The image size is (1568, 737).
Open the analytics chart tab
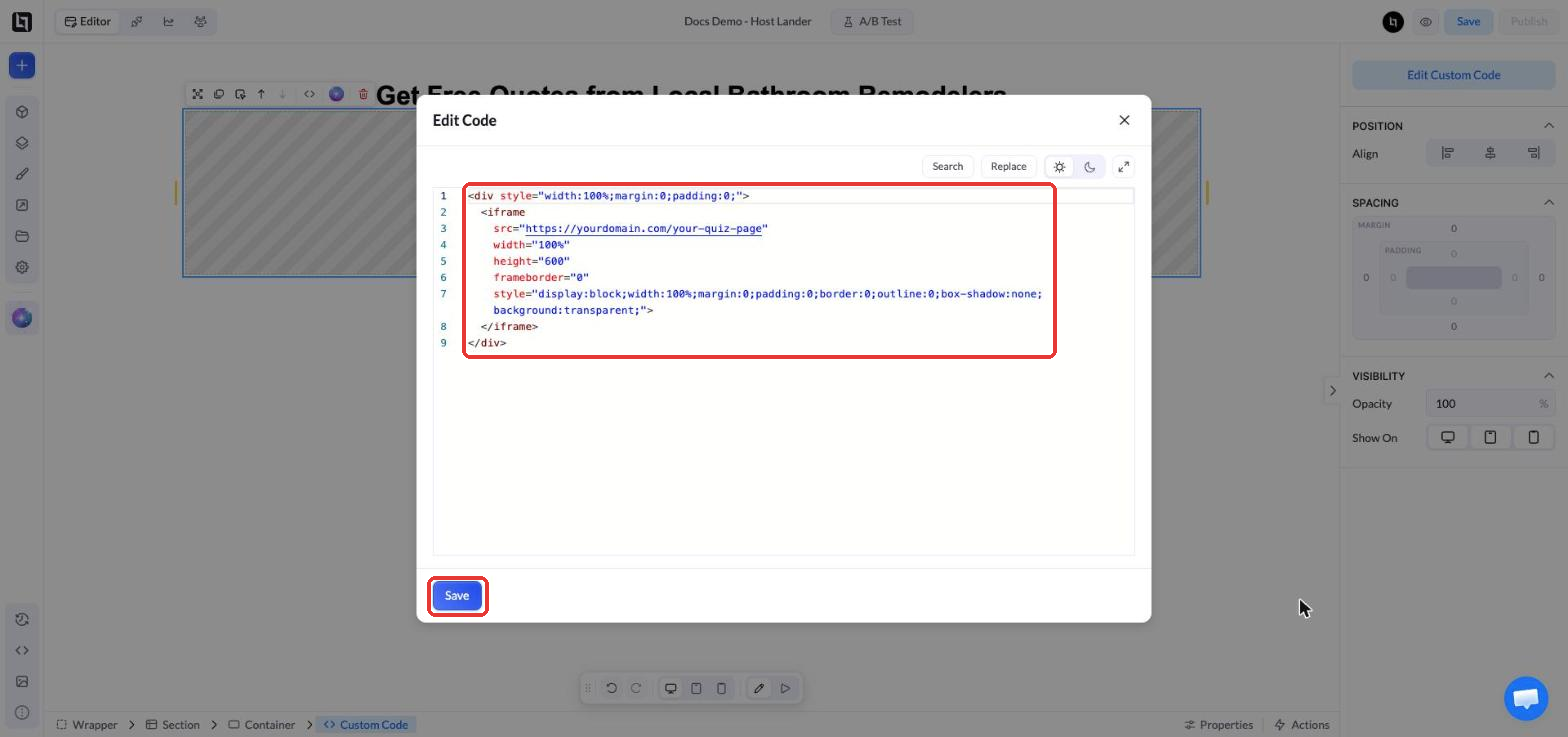(168, 21)
